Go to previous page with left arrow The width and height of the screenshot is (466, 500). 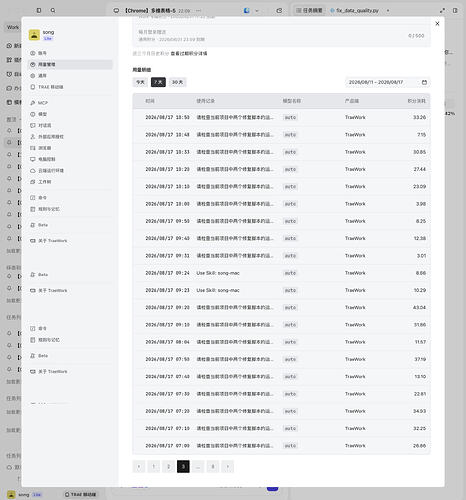pyautogui.click(x=139, y=466)
